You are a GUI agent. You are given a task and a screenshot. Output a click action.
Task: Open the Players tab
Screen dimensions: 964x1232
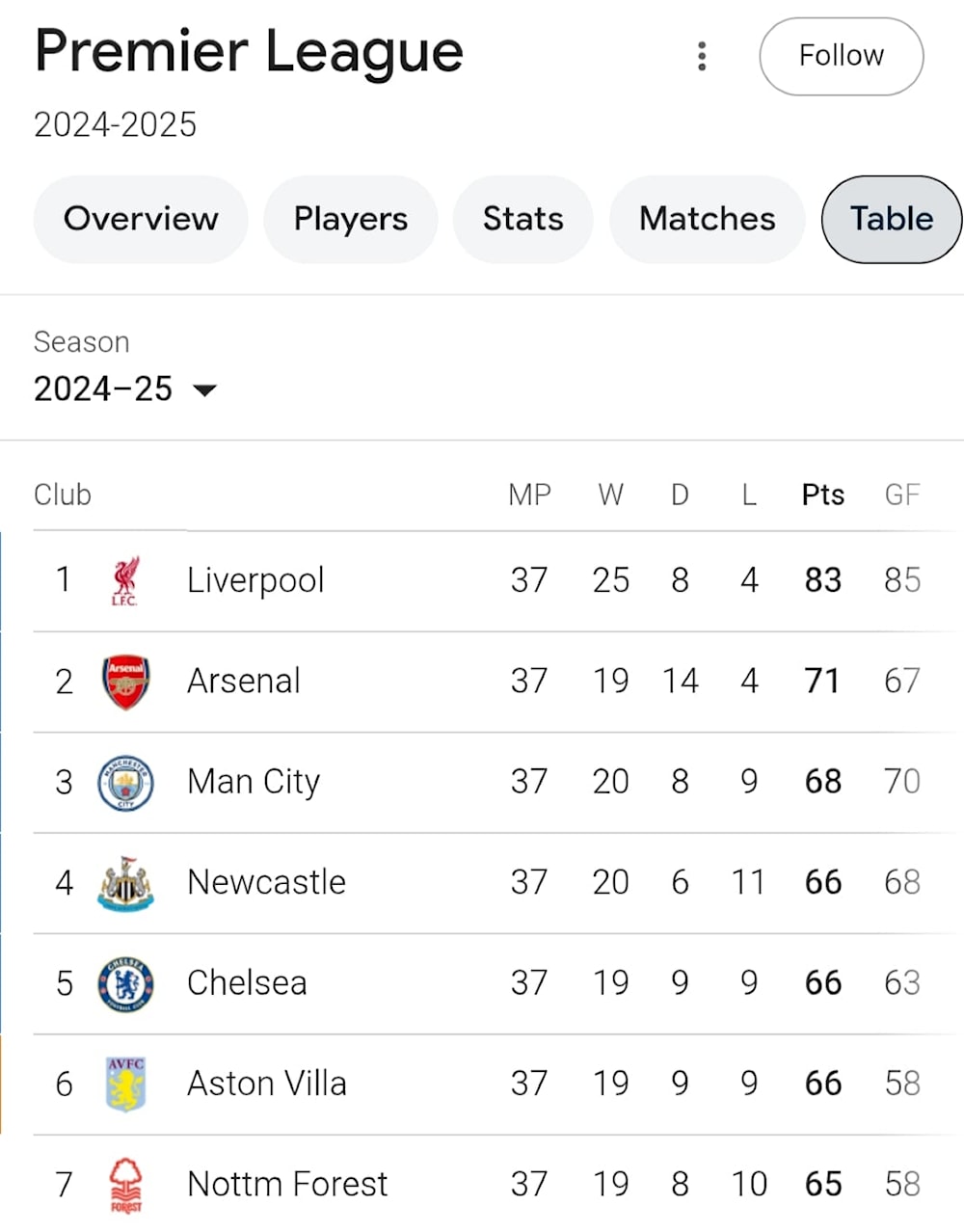pyautogui.click(x=351, y=219)
